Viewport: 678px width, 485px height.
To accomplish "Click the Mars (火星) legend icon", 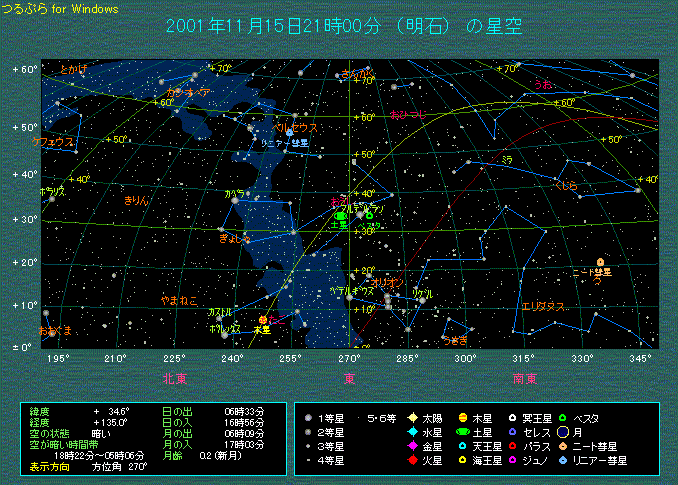I will coord(411,461).
